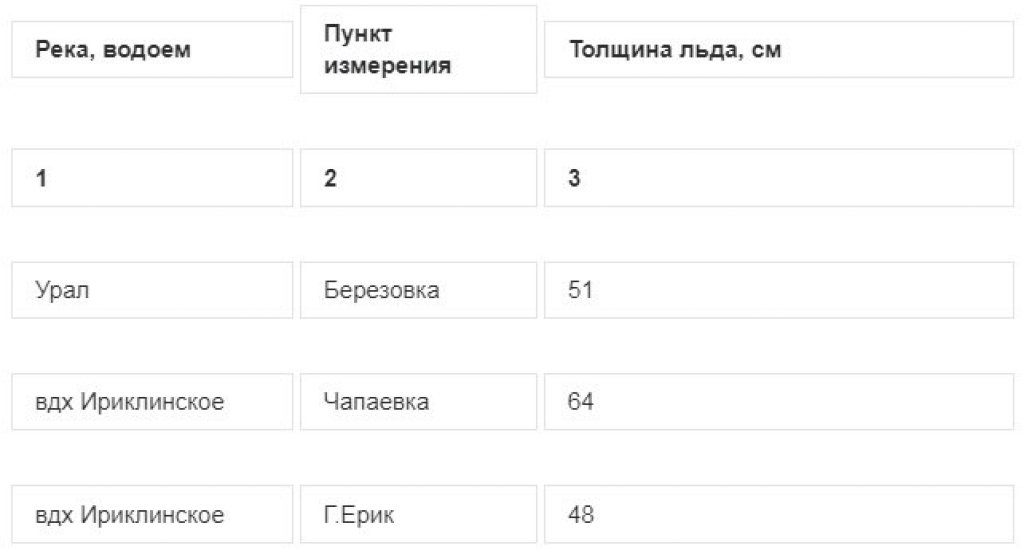Screen dimensions: 1024x550
Task: Click the word 'Пункт' in the header
Action: point(358,33)
